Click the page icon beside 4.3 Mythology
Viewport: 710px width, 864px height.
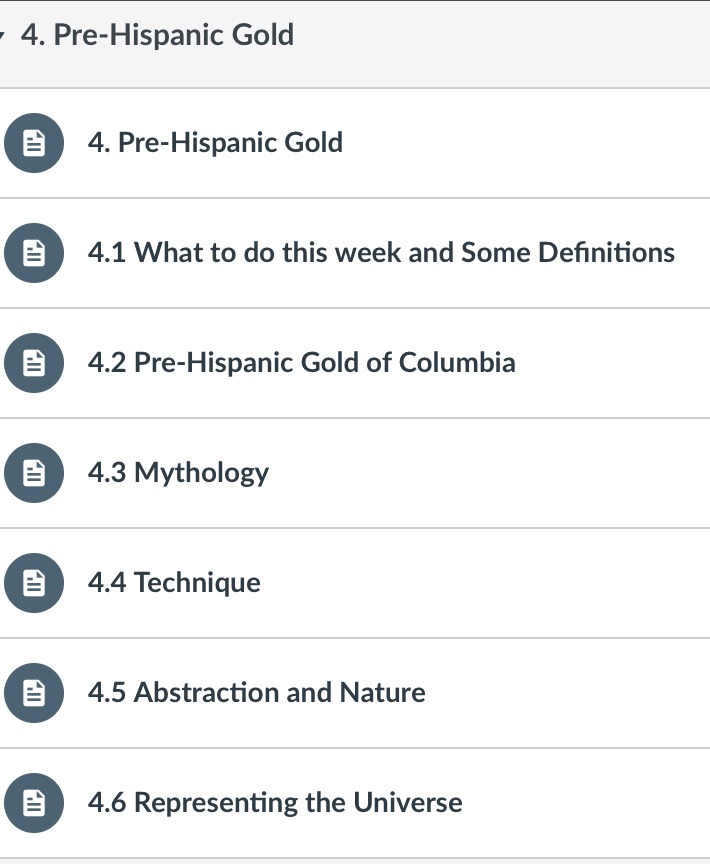click(33, 473)
